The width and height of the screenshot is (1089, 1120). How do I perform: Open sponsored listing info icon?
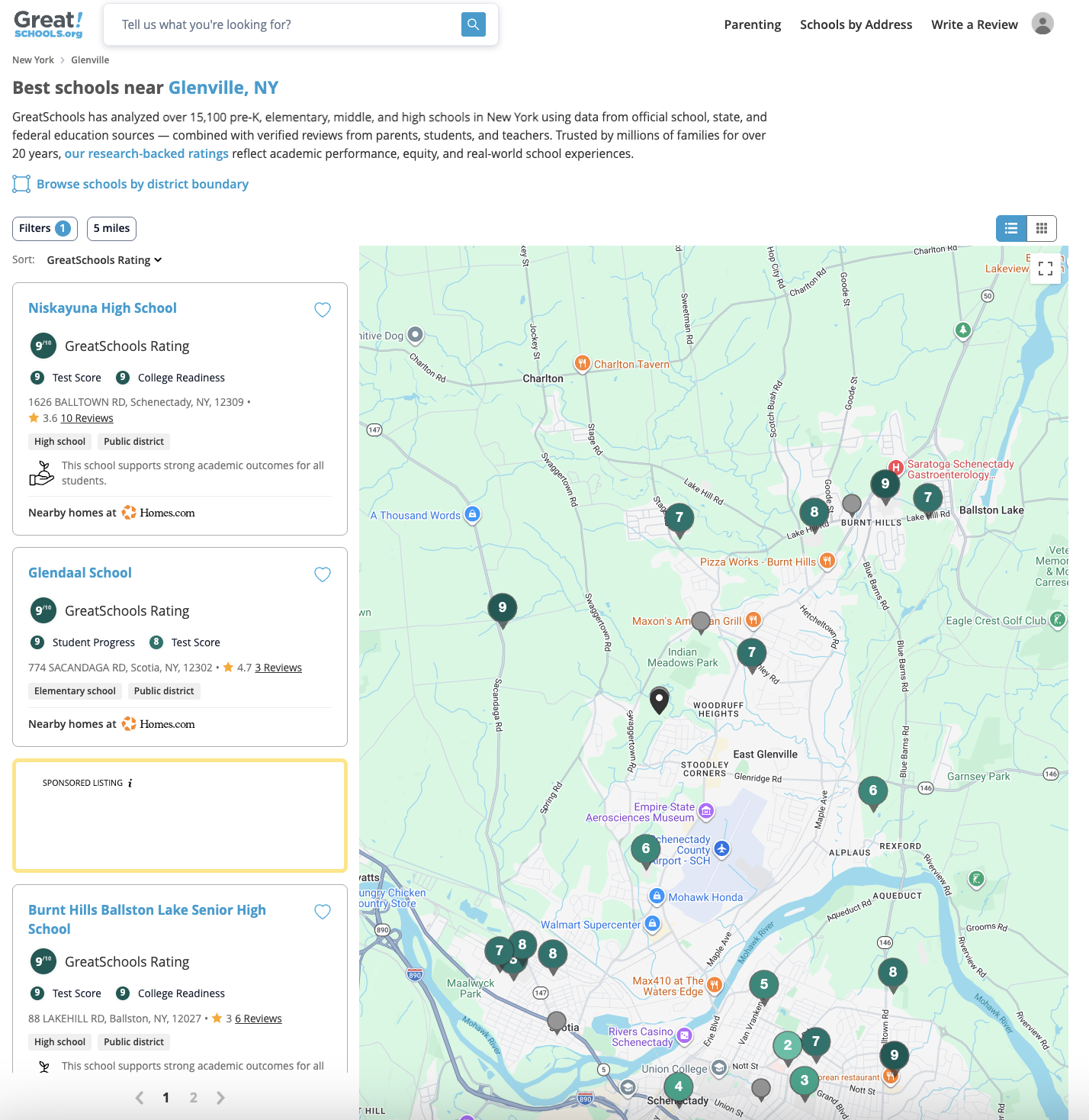pyautogui.click(x=130, y=783)
